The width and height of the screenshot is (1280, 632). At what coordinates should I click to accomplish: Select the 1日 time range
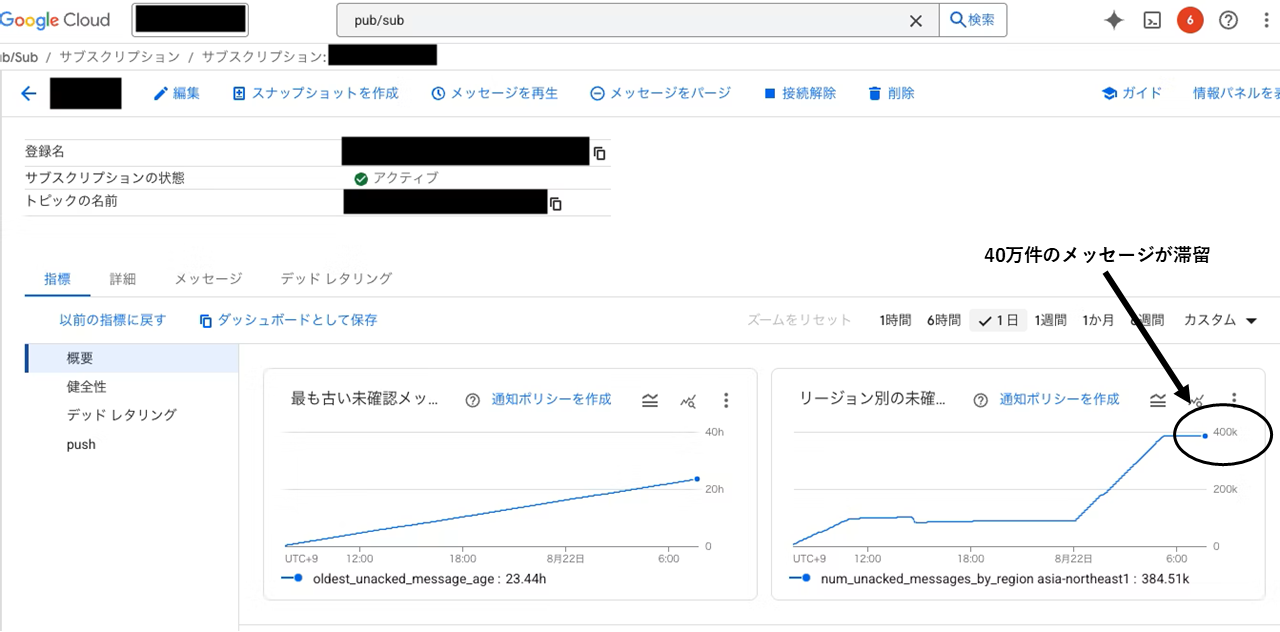[x=998, y=320]
